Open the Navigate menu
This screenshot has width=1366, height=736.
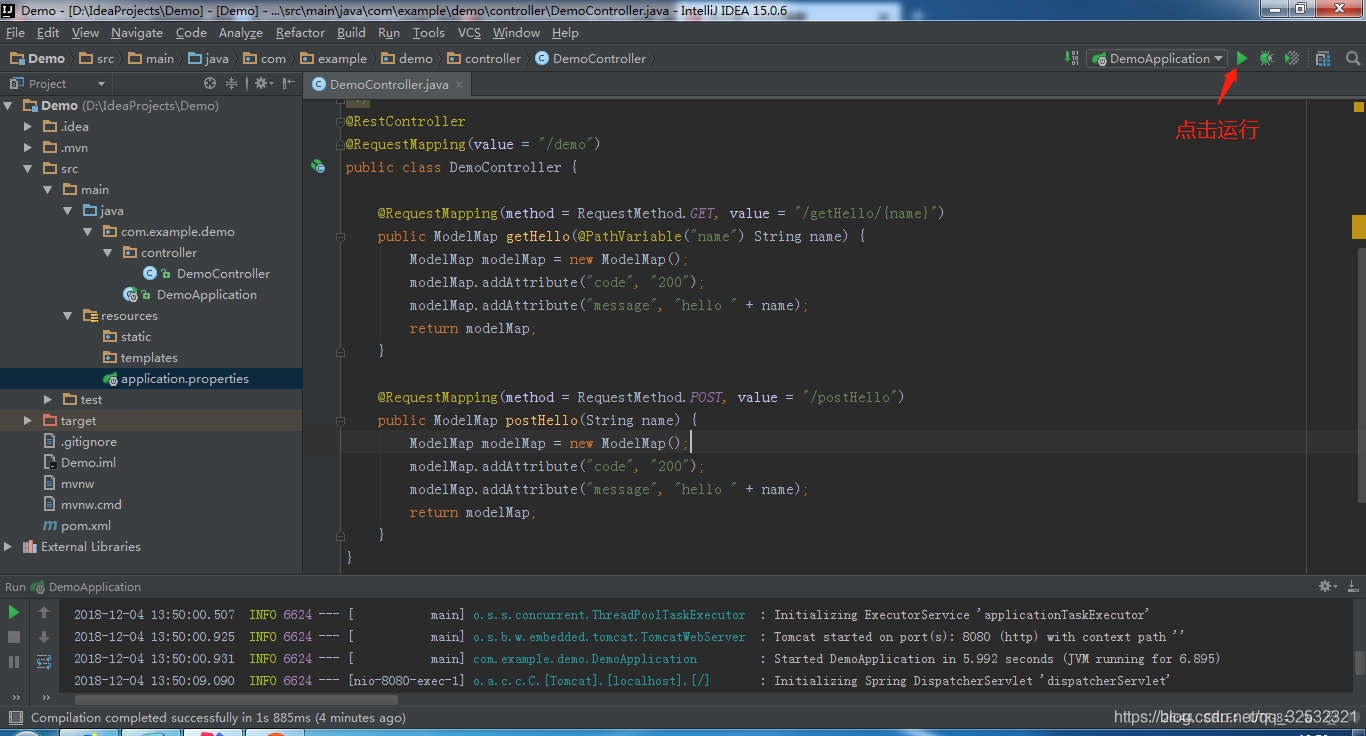tap(136, 32)
